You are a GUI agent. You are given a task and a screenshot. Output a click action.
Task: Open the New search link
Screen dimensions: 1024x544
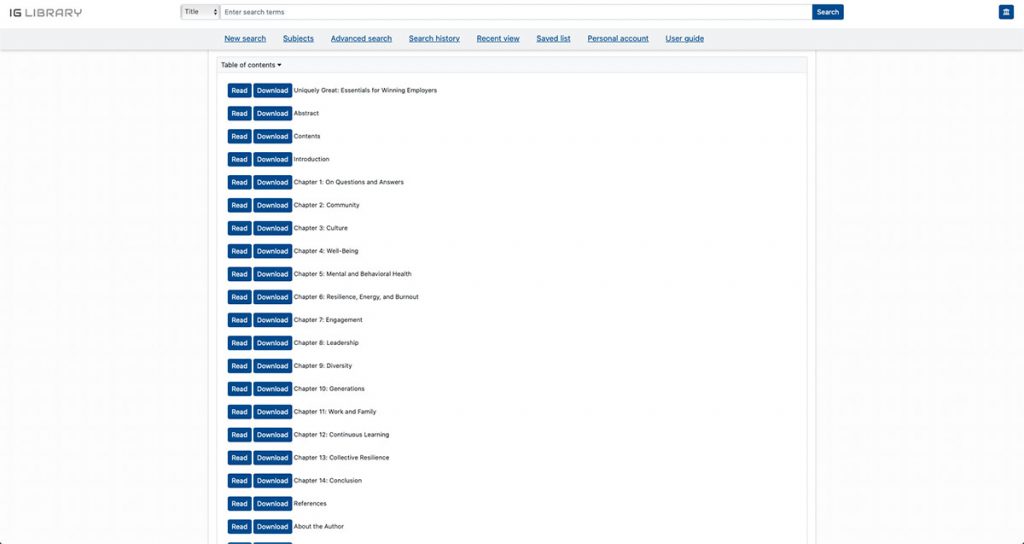coord(245,39)
